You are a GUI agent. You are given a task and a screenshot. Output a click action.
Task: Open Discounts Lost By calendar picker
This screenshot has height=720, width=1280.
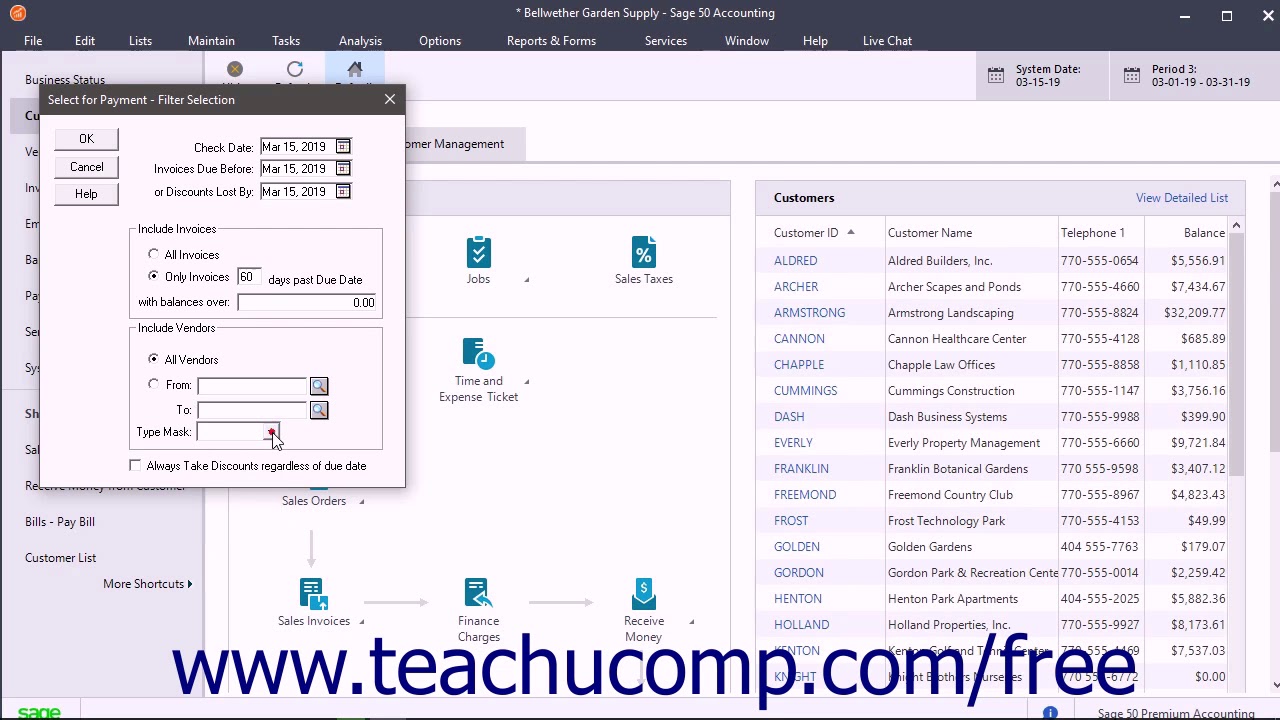(343, 192)
